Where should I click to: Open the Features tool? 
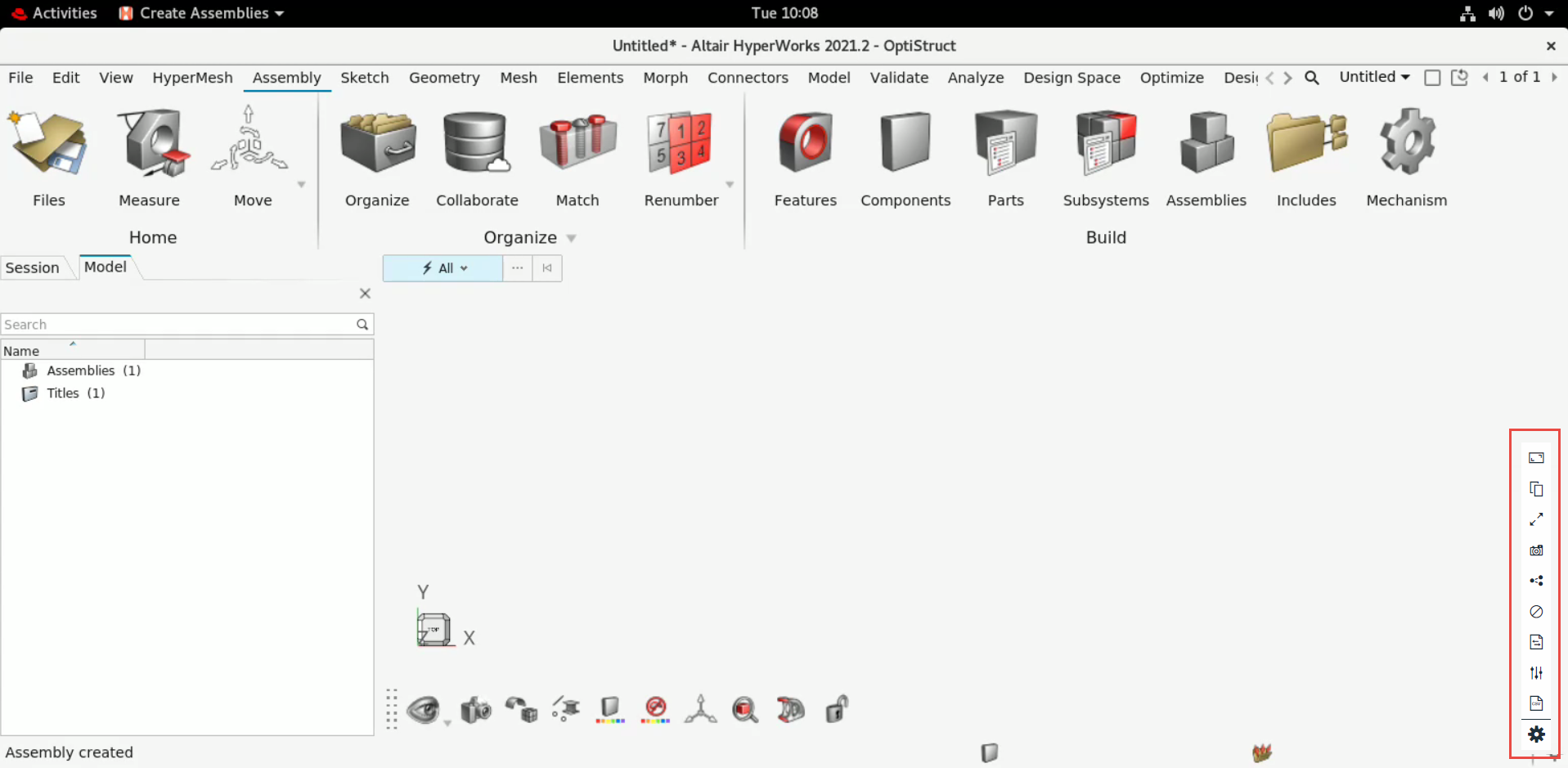805,143
